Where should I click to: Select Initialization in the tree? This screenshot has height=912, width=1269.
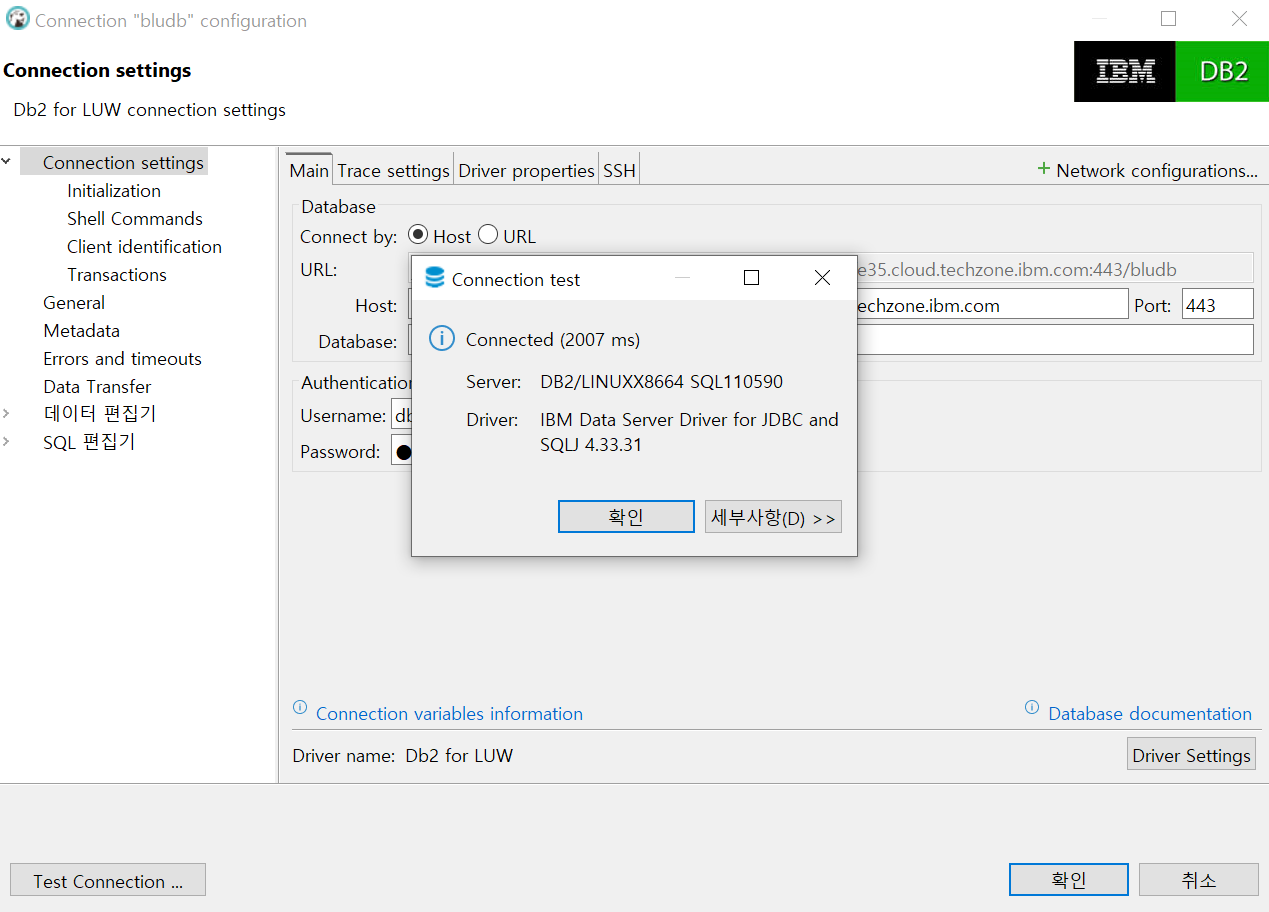(114, 190)
